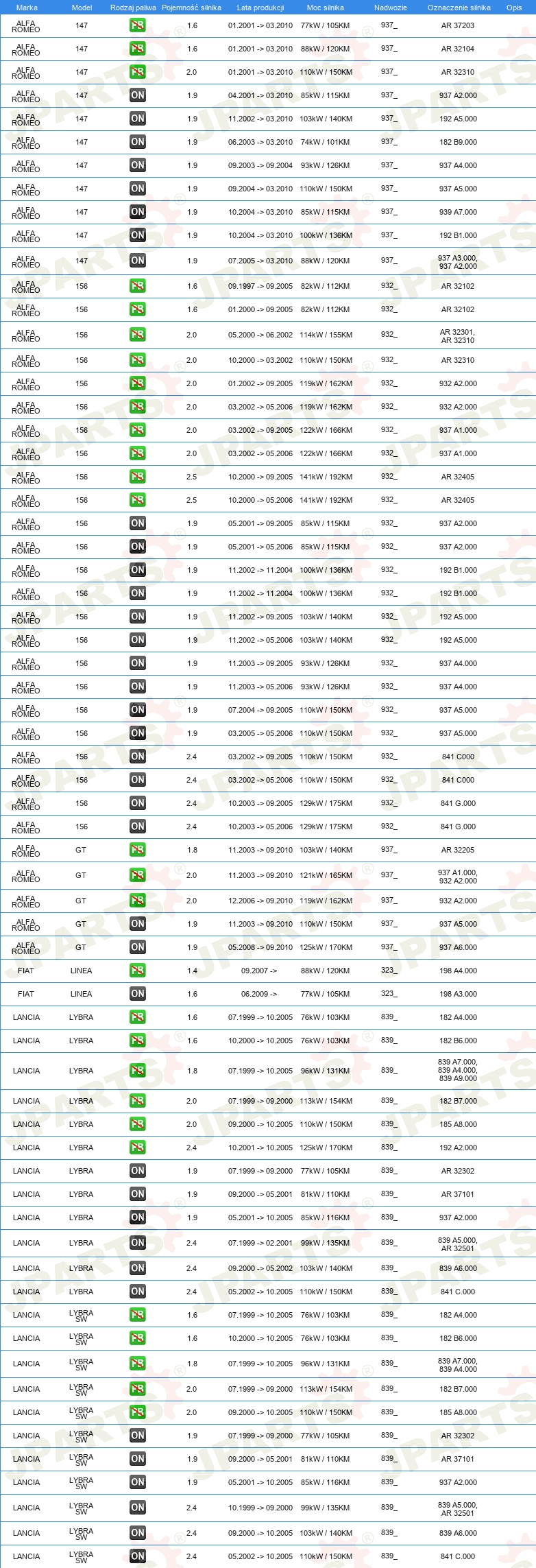Click the Moc silnika column header

[x=326, y=8]
